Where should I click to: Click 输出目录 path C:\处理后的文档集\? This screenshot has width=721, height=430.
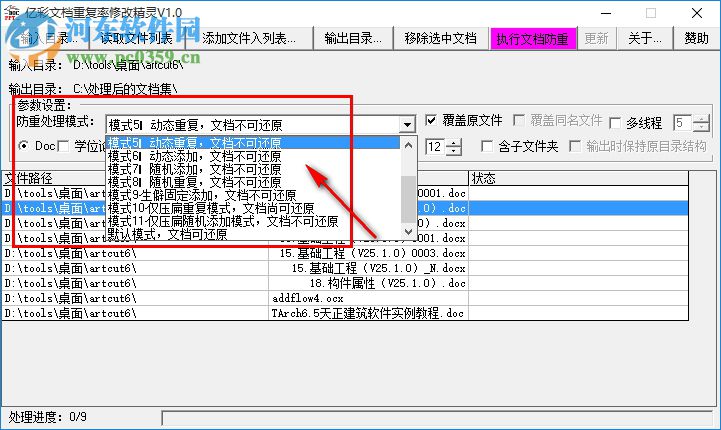click(125, 89)
